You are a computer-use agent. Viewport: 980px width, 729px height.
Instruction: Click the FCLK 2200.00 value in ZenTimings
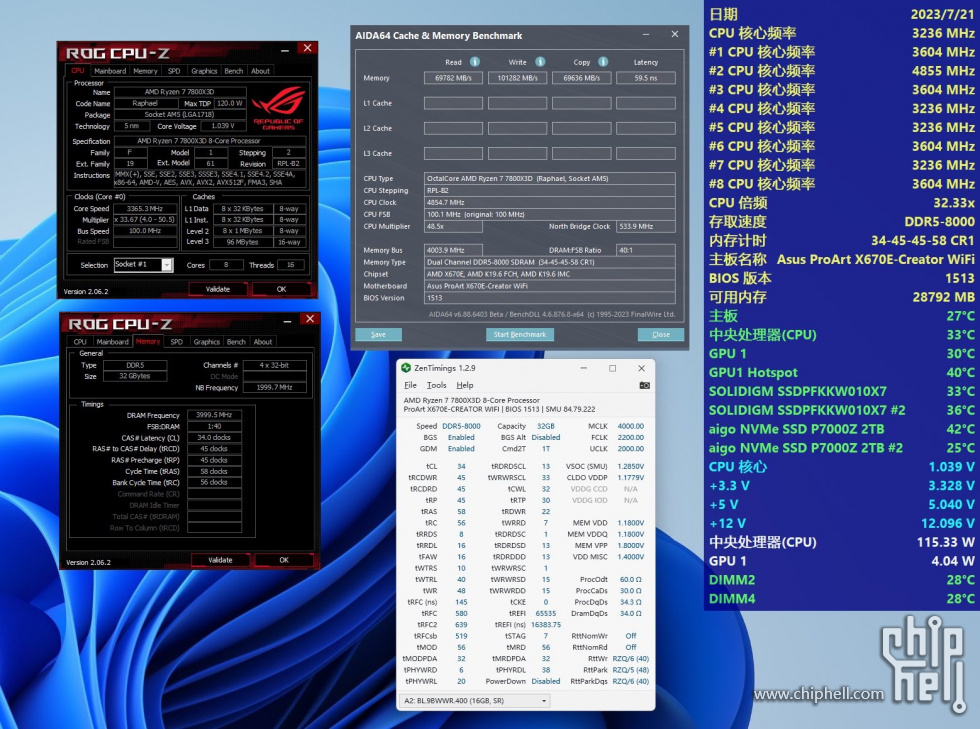(631, 438)
